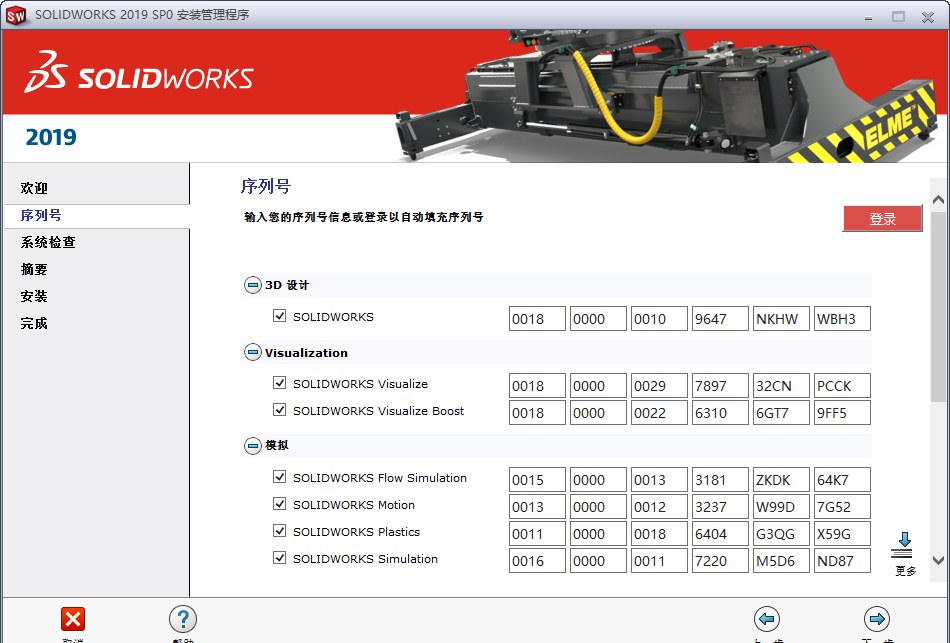This screenshot has height=643, width=950.
Task: Click the red 登录 button
Action: 882,219
